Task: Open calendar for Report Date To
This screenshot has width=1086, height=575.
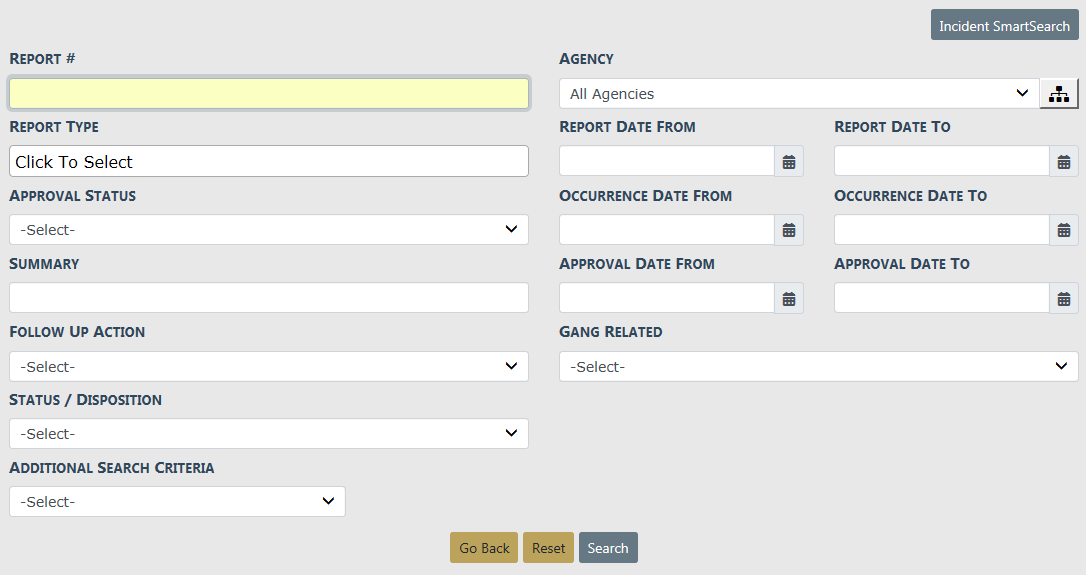Action: [1064, 162]
